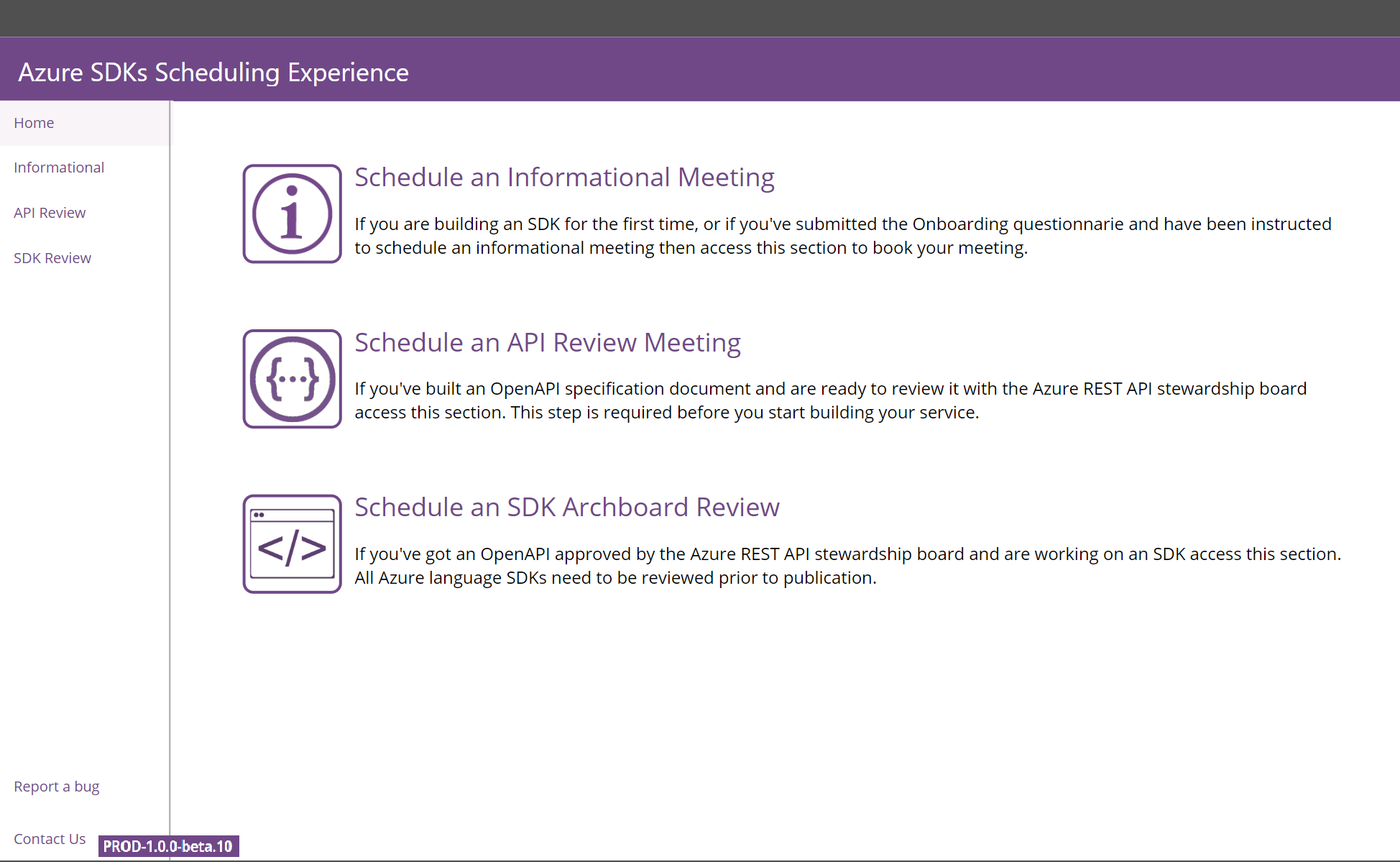Navigate to SDK Review in the sidebar
Image resolution: width=1400 pixels, height=862 pixels.
click(x=52, y=258)
